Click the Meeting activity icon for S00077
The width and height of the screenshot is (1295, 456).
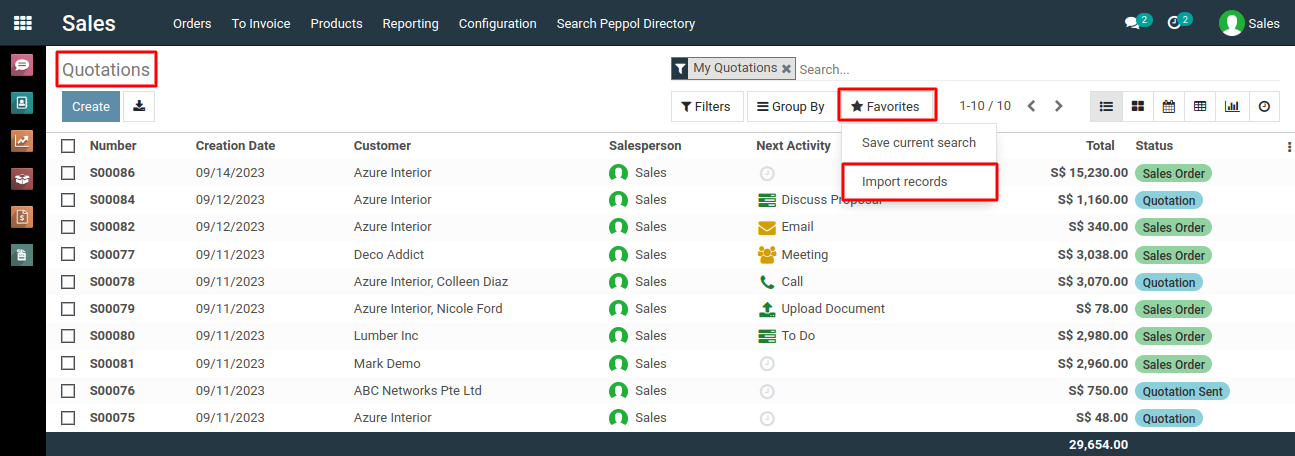tap(767, 254)
